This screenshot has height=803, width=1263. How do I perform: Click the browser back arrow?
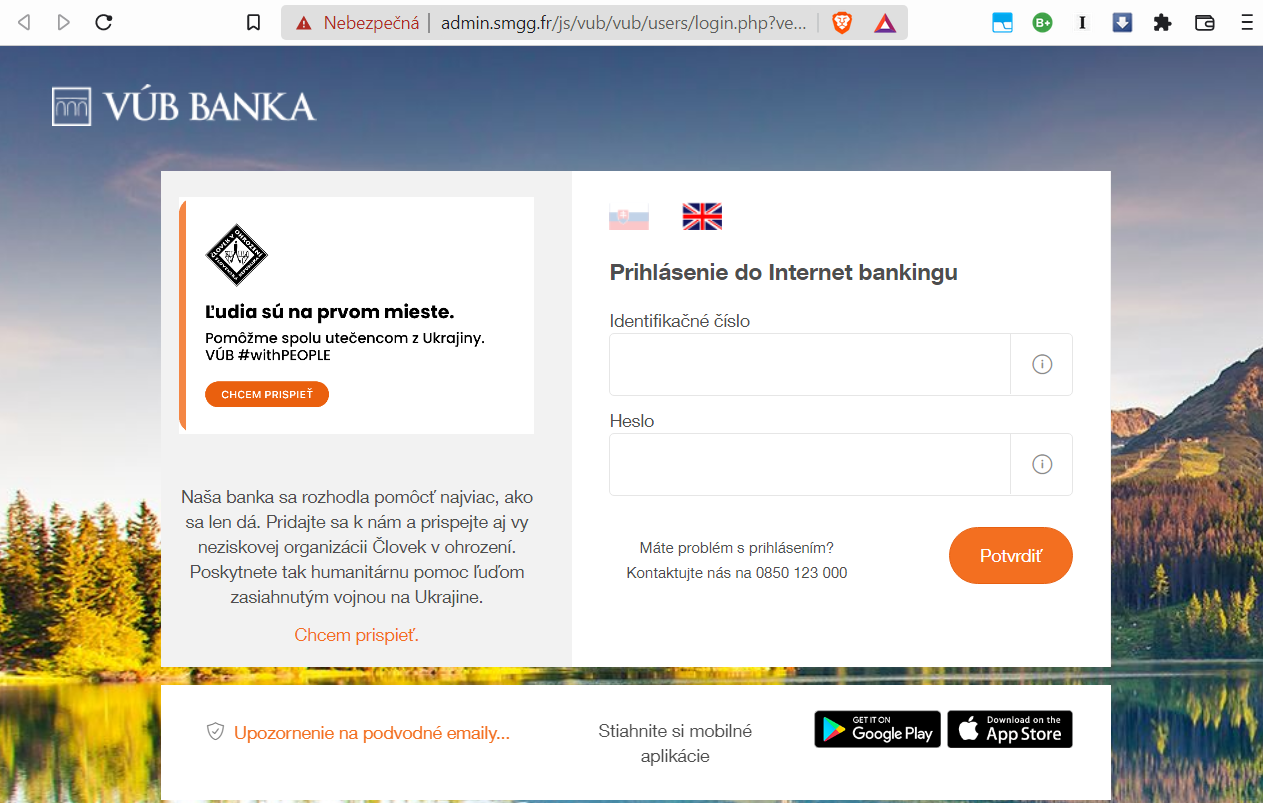point(25,22)
